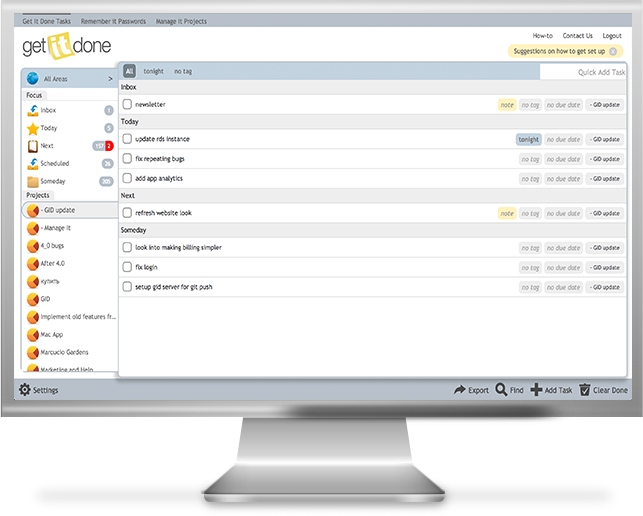Open tag picker for fix login task

[529, 267]
